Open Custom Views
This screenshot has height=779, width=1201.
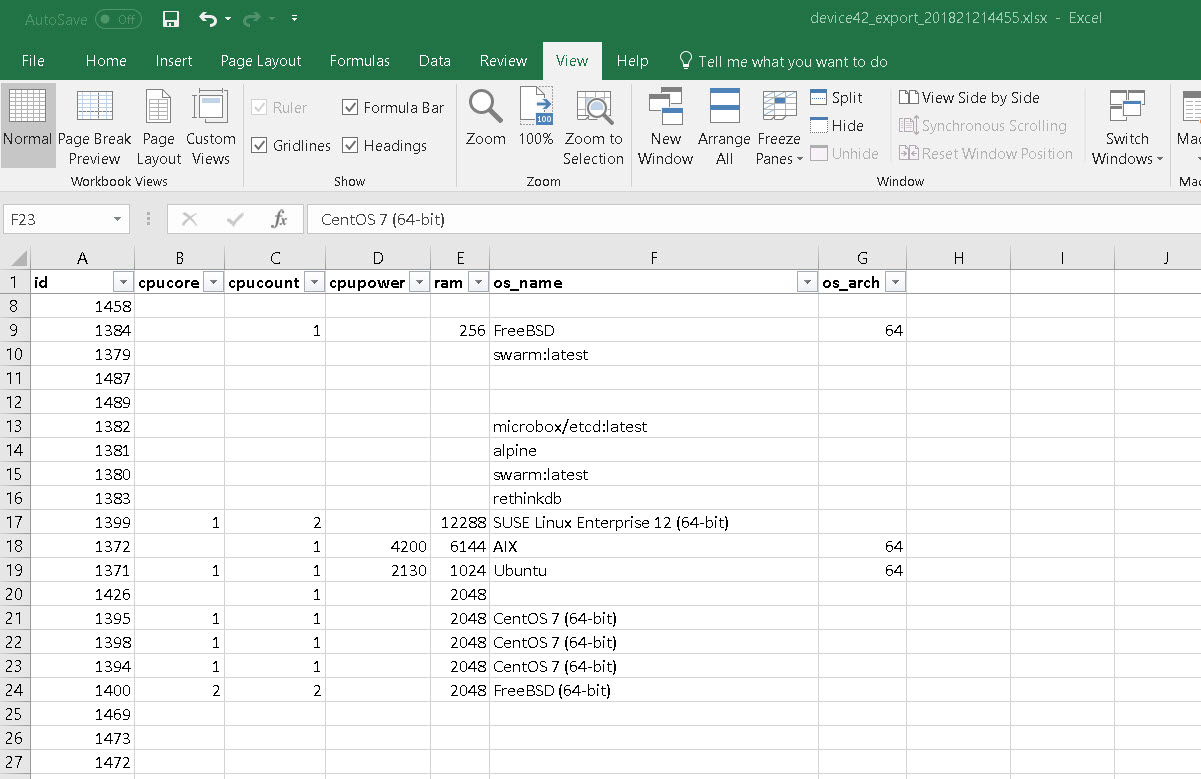211,127
